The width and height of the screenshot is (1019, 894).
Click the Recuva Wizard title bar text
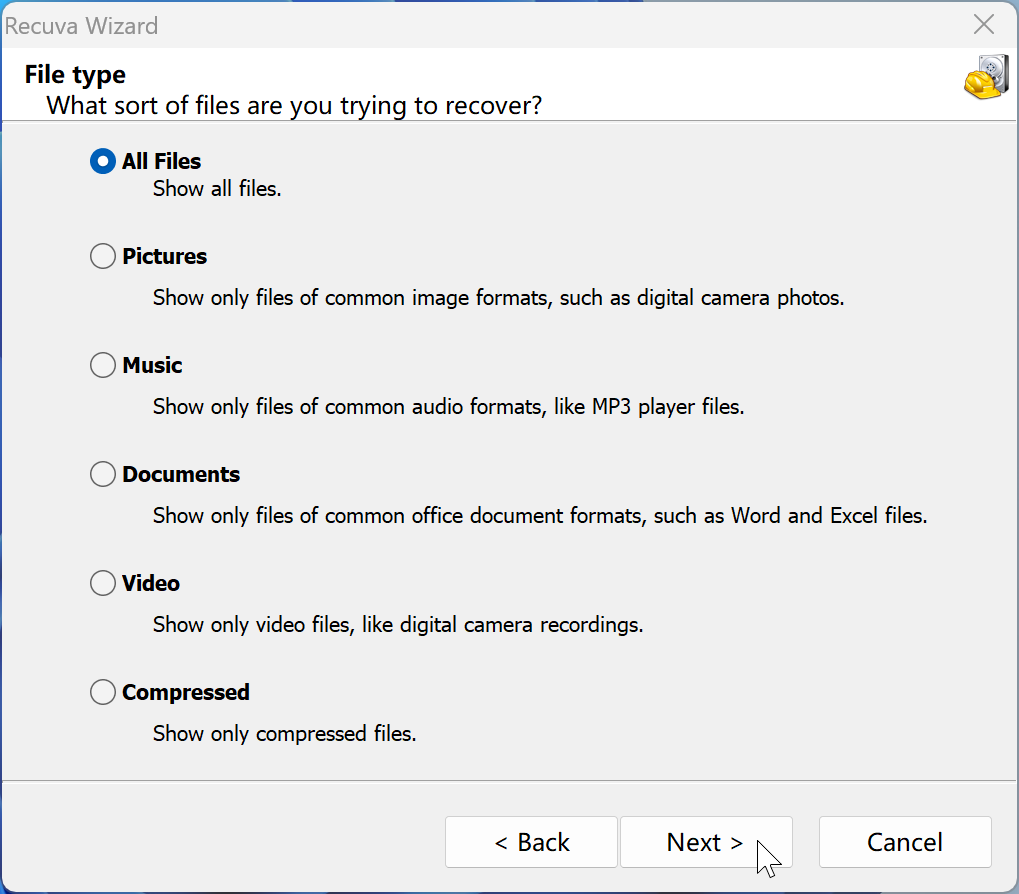82,26
